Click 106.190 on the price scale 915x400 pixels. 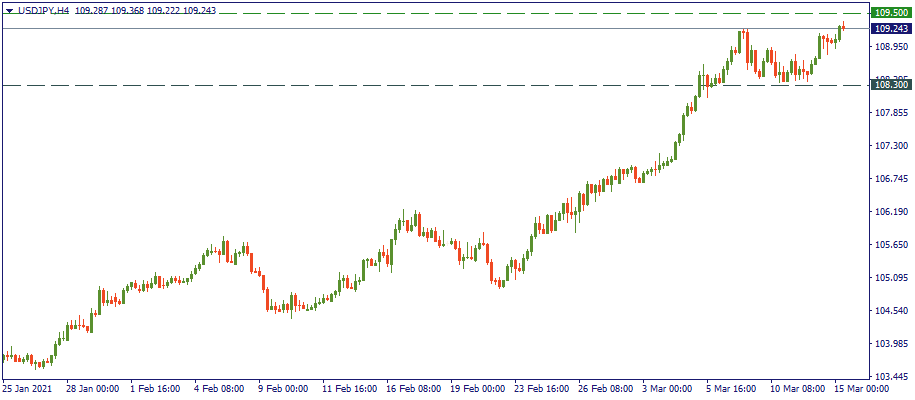889,212
